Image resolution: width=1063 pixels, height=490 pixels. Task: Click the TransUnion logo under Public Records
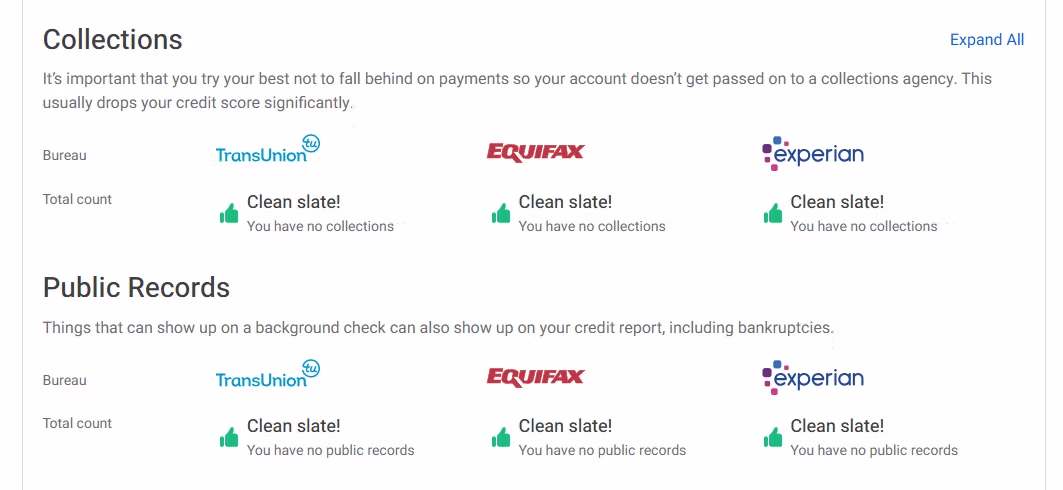tap(267, 377)
